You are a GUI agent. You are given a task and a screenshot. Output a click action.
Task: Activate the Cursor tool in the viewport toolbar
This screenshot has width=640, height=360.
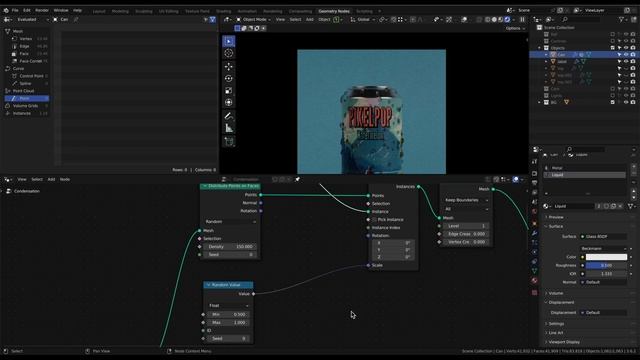[x=229, y=53]
